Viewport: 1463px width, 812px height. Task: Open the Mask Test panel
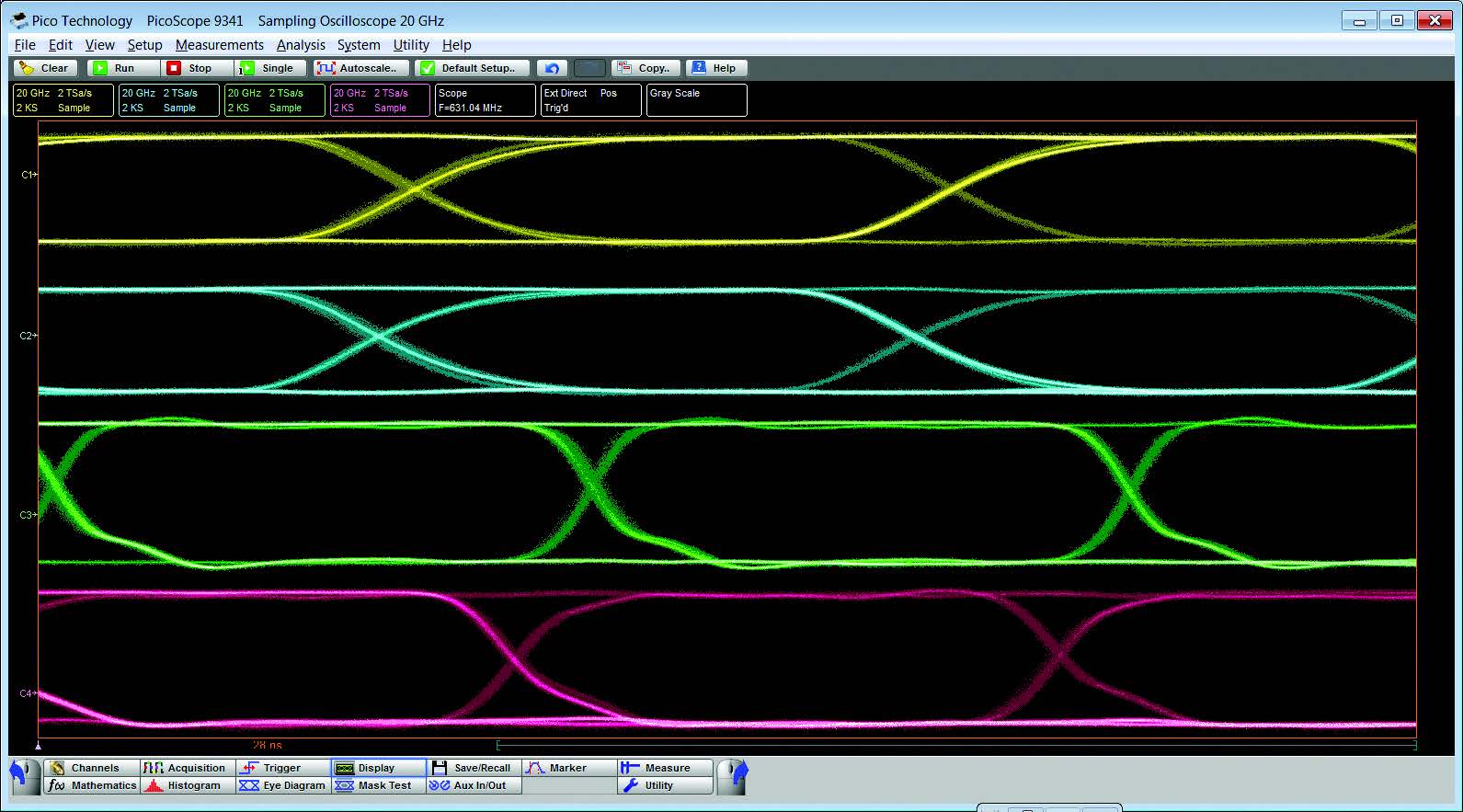click(x=375, y=785)
